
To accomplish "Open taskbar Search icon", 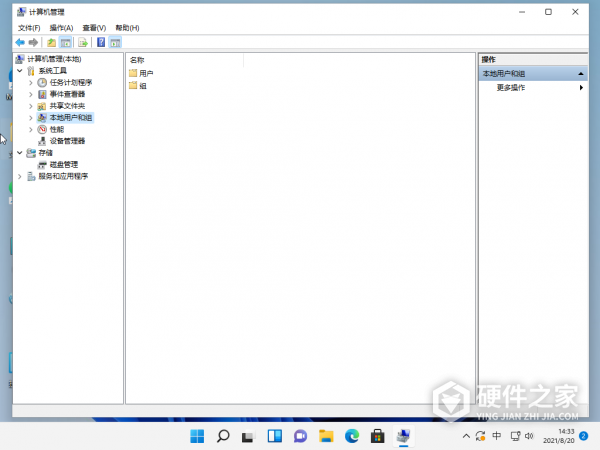I will click(223, 436).
